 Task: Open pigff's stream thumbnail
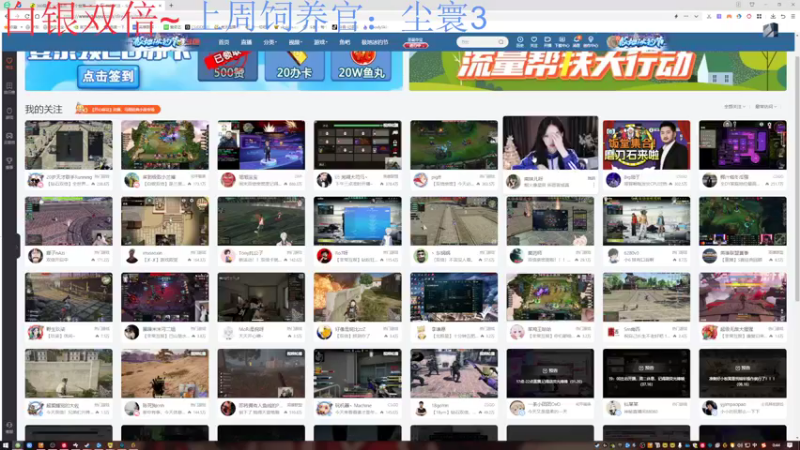[x=454, y=145]
